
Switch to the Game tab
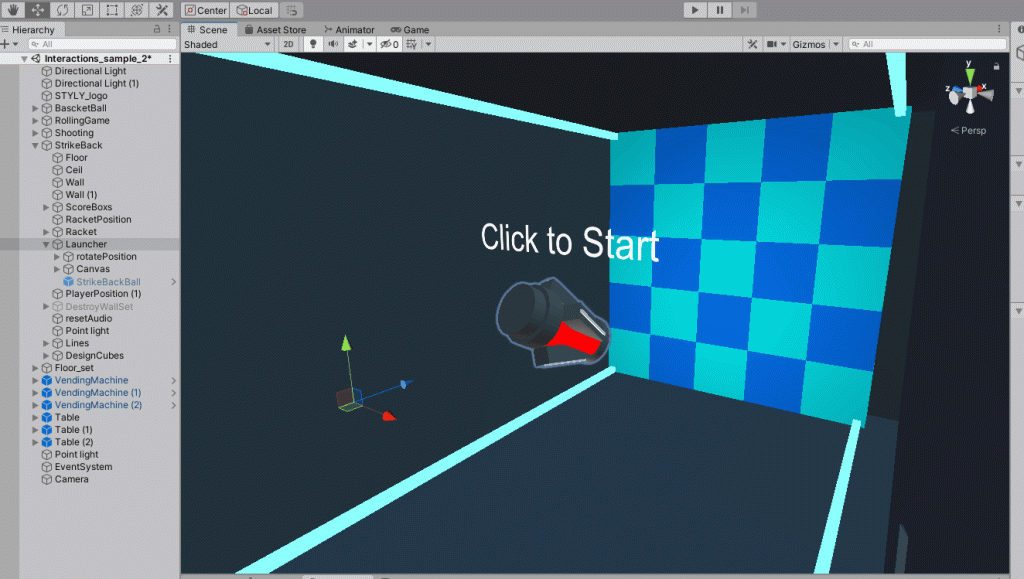[x=410, y=30]
